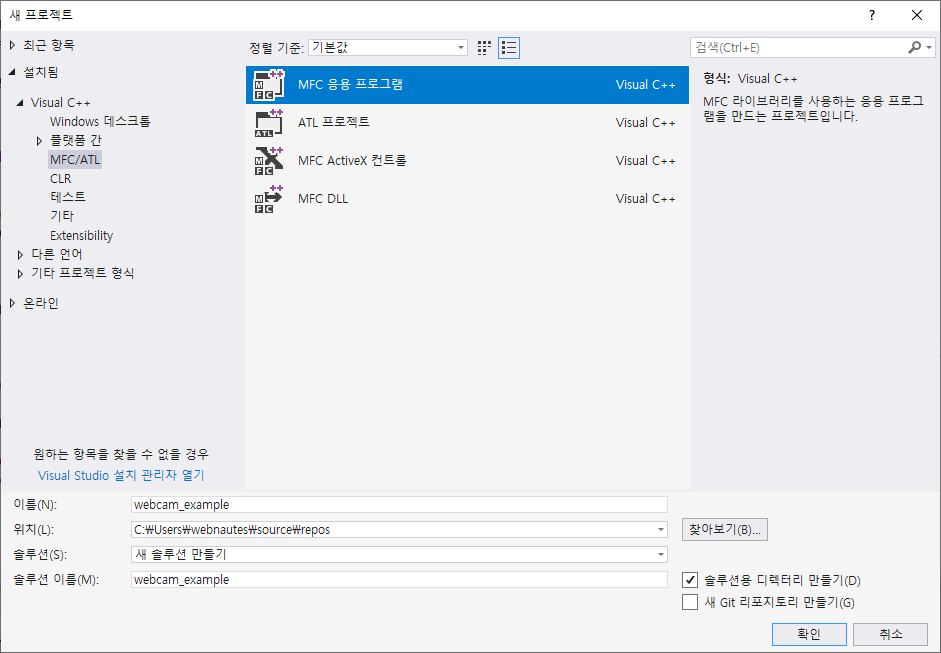The image size is (941, 653).
Task: Select the ATL 프로젝트 template icon
Action: pos(268,123)
